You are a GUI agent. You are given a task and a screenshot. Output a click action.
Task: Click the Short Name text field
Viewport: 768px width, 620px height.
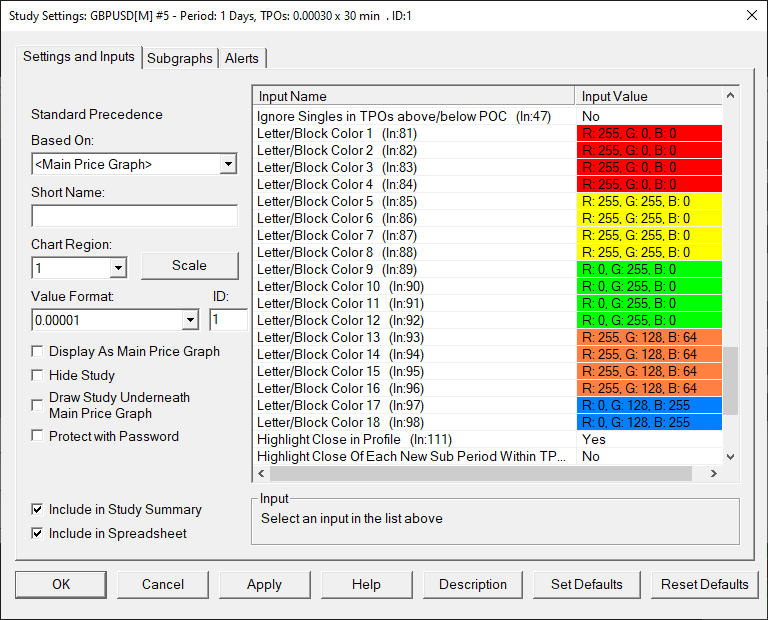point(134,216)
